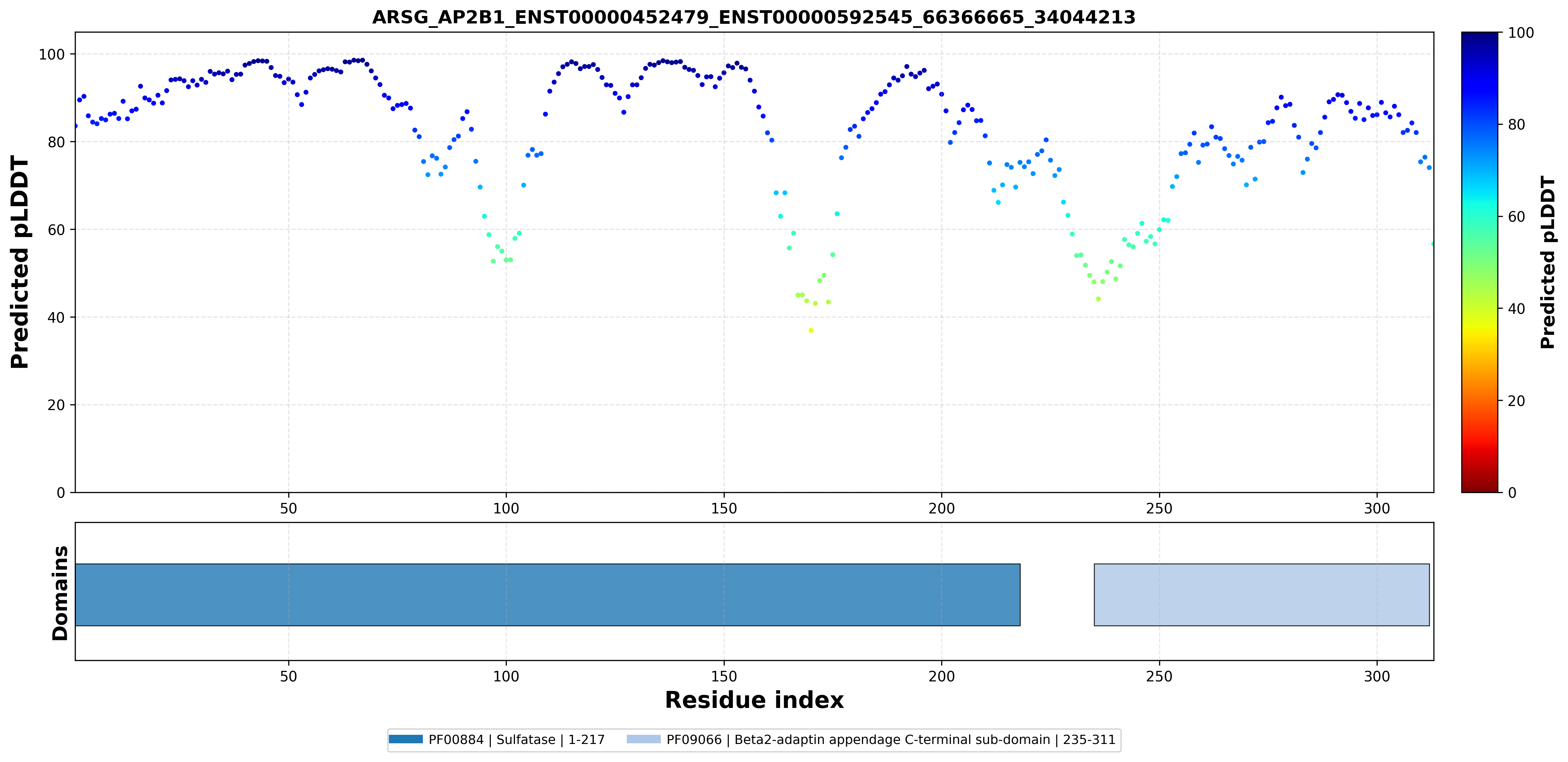Click the Residue index axis label
Image resolution: width=1568 pixels, height=762 pixels.
754,700
